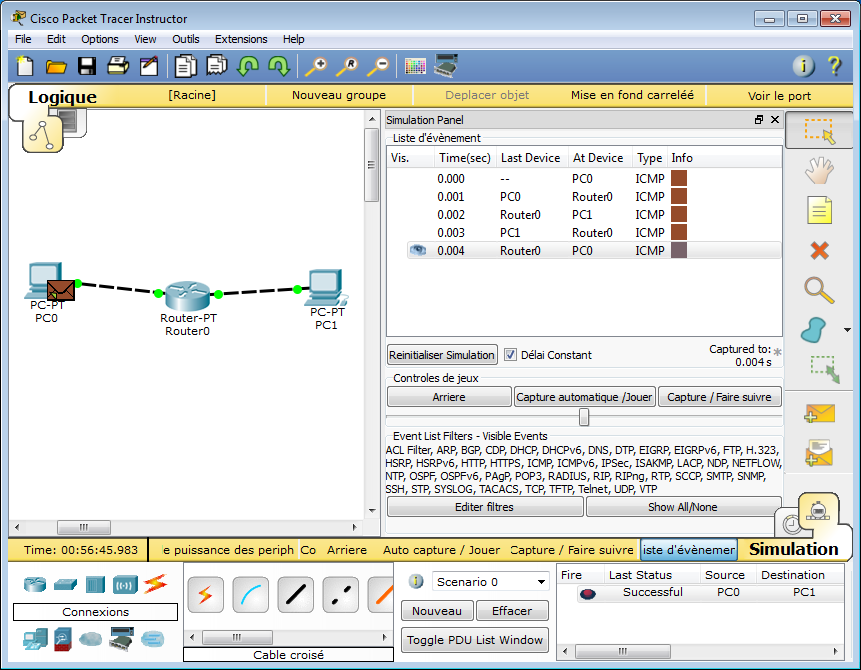The width and height of the screenshot is (861, 670).
Task: Toggle Délai Constant checkbox
Action: [x=510, y=355]
